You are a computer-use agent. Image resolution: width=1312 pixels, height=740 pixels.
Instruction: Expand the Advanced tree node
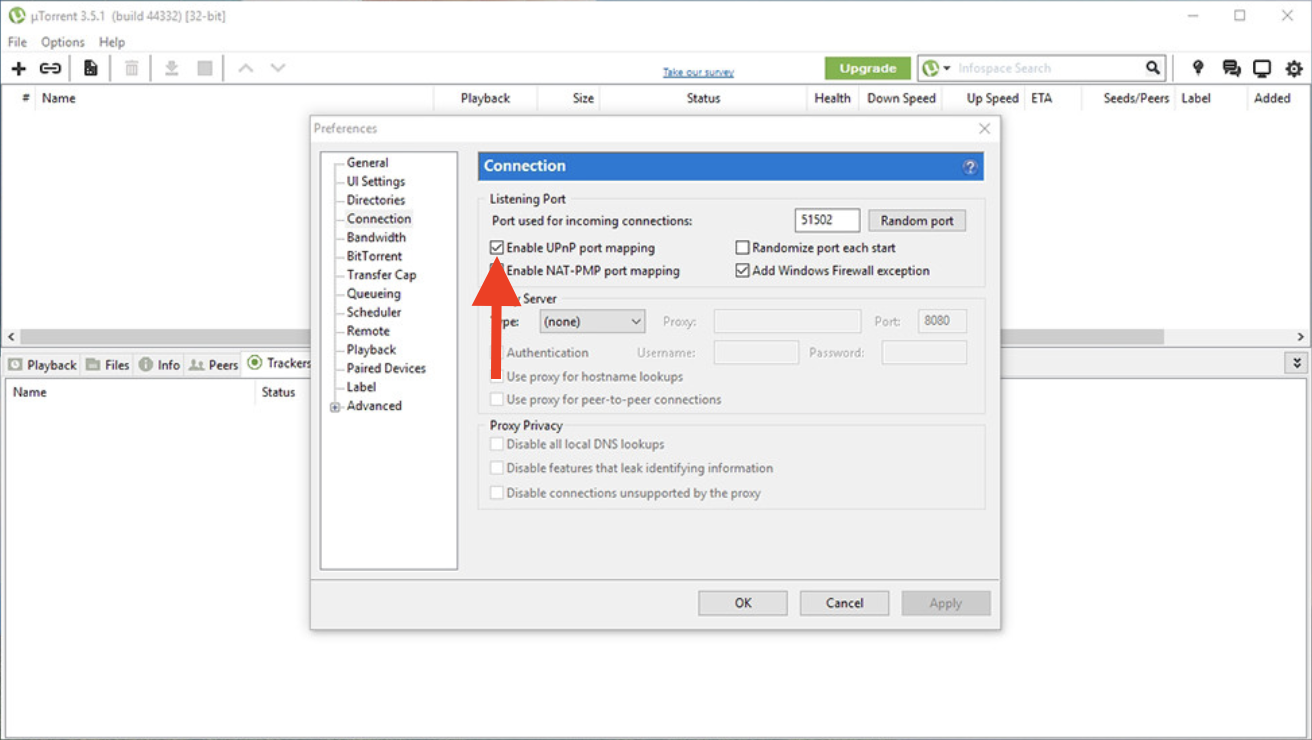(335, 407)
